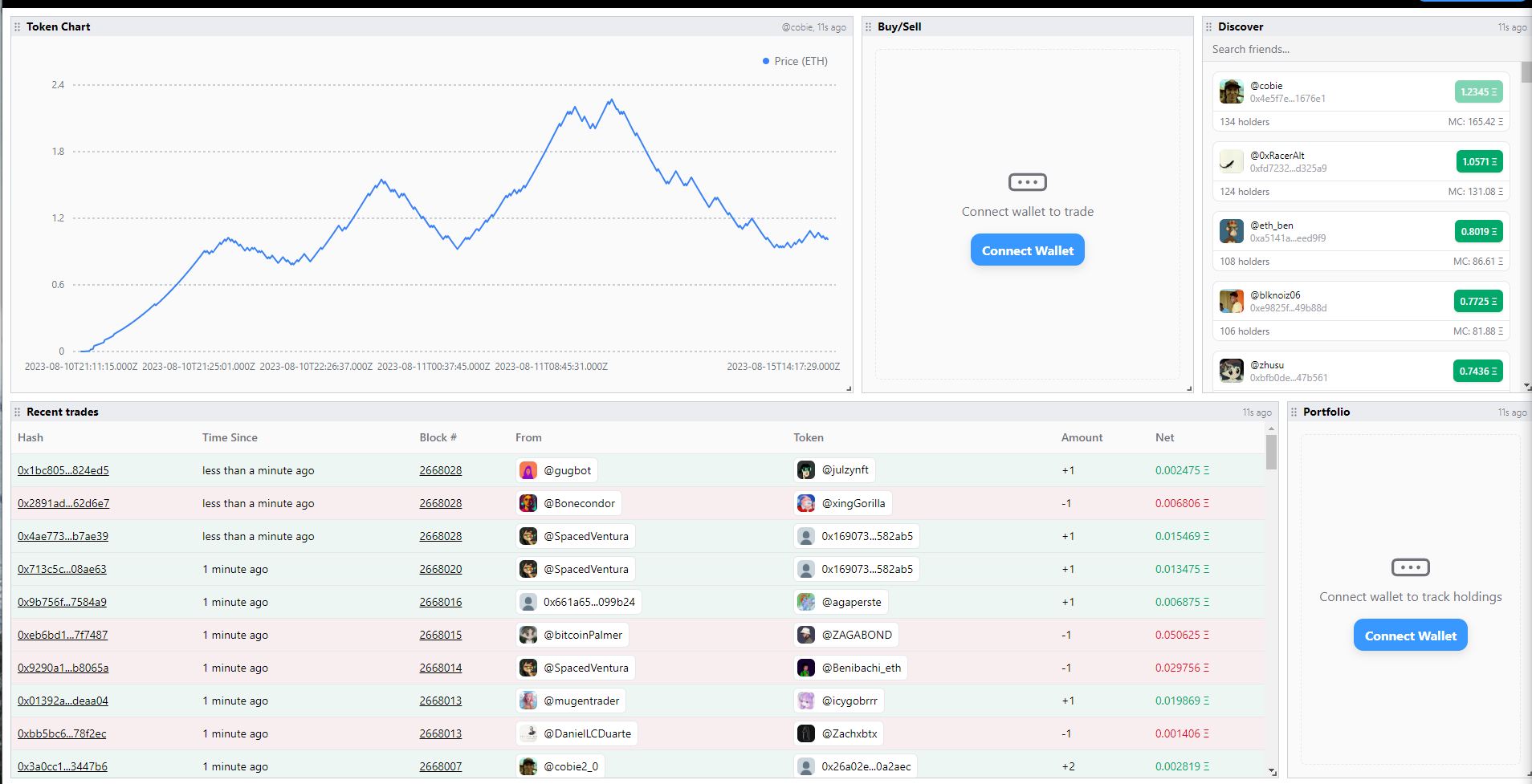Open block 2668020 link
The image size is (1532, 784).
[x=441, y=569]
